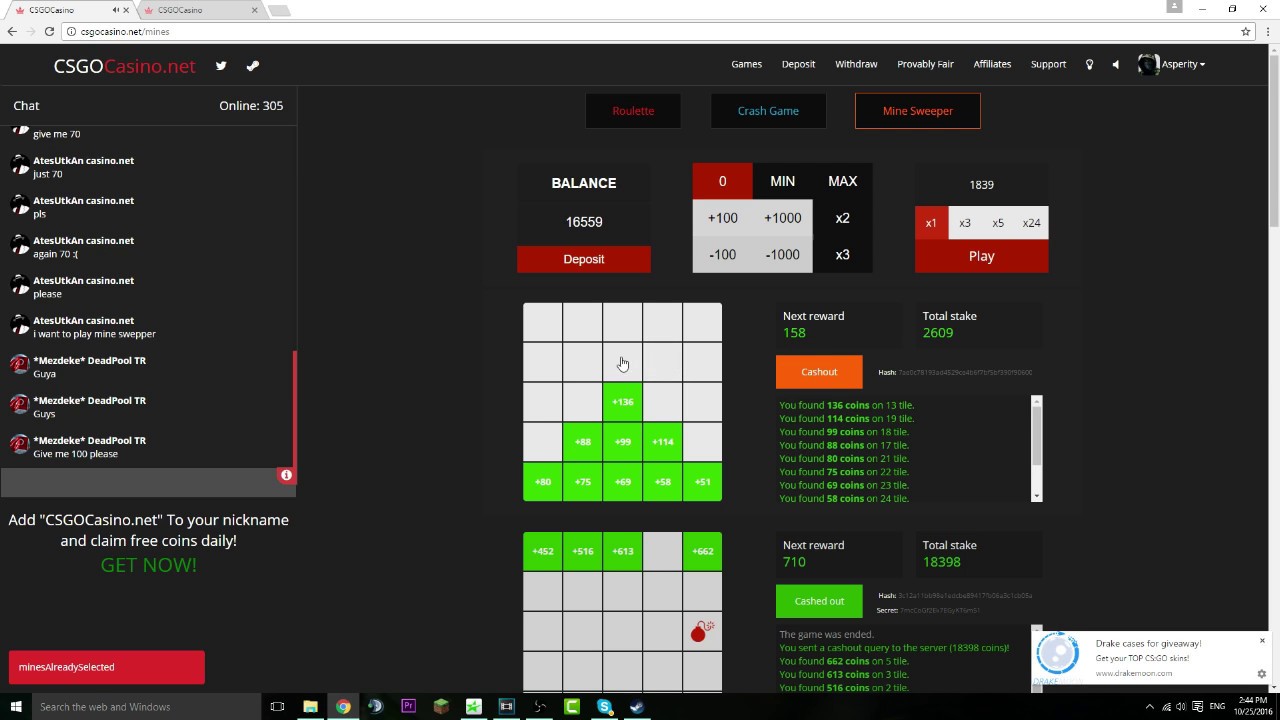Open Camtasia green icon on taskbar

click(x=572, y=707)
